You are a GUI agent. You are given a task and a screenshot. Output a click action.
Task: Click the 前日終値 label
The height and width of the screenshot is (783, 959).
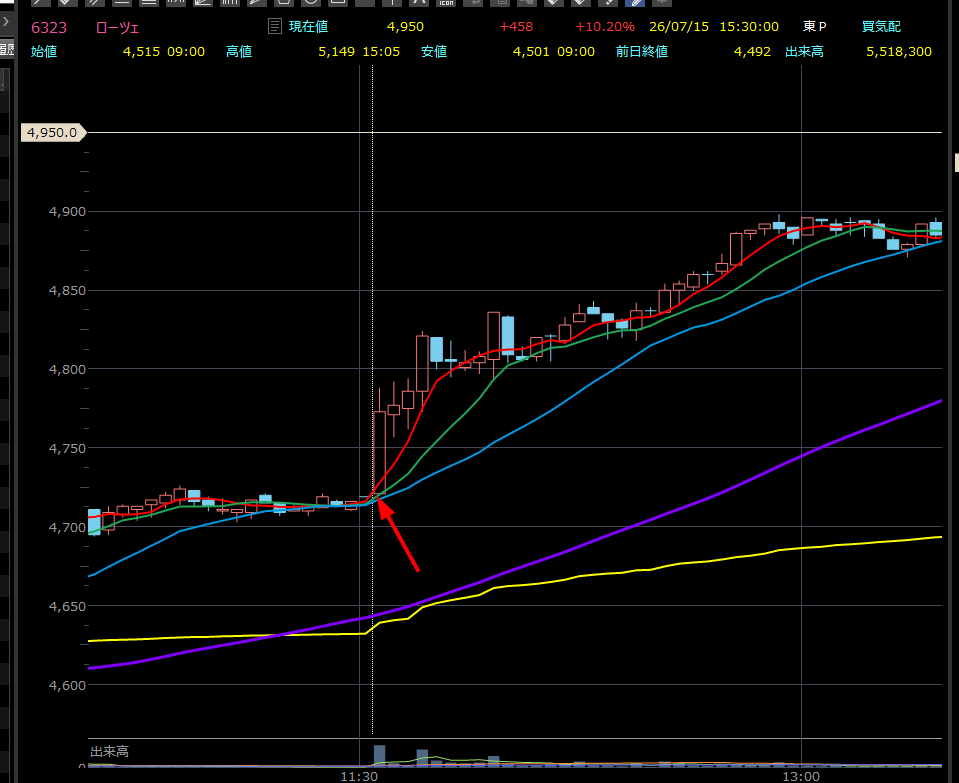point(642,51)
